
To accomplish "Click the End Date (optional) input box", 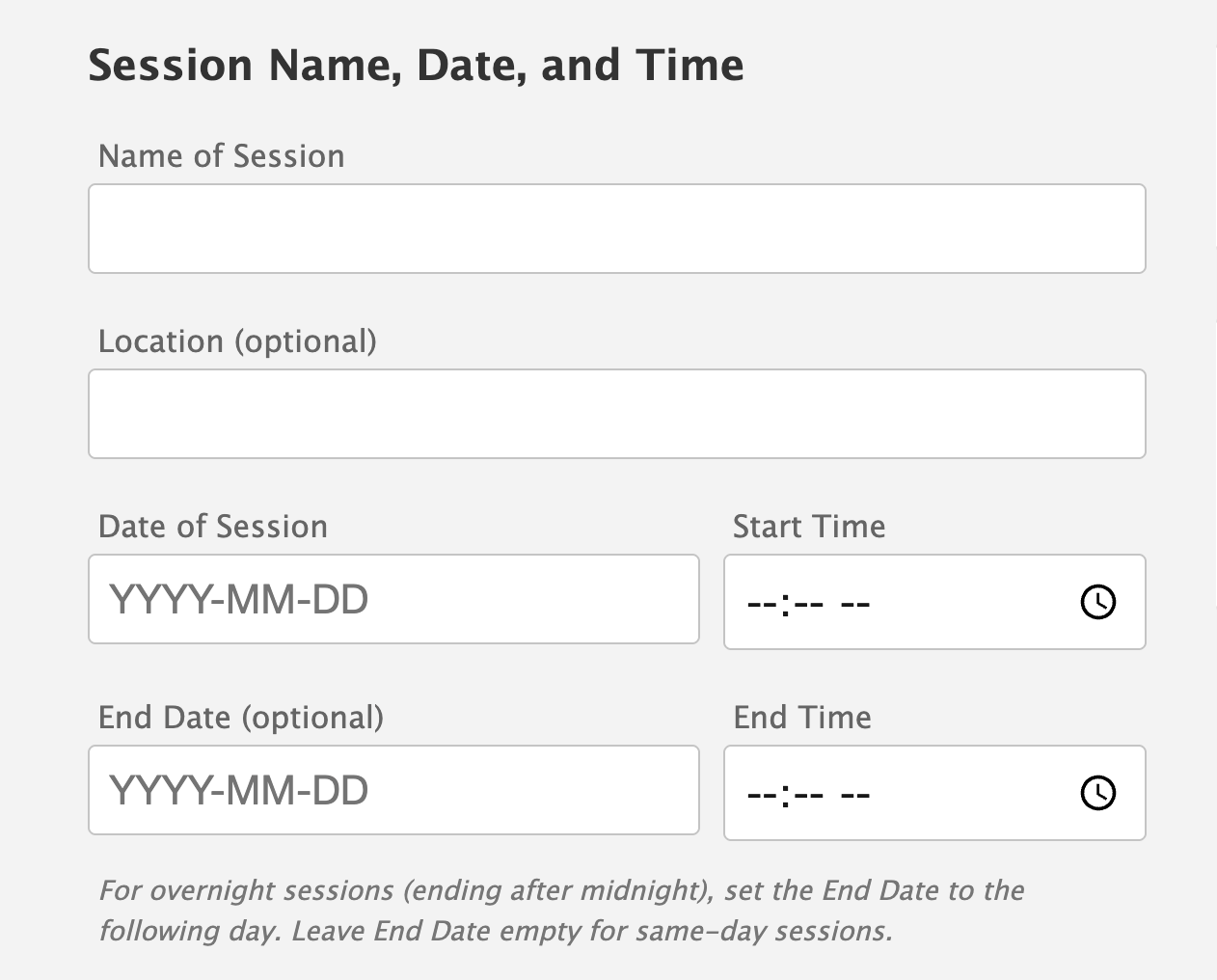I will point(393,789).
